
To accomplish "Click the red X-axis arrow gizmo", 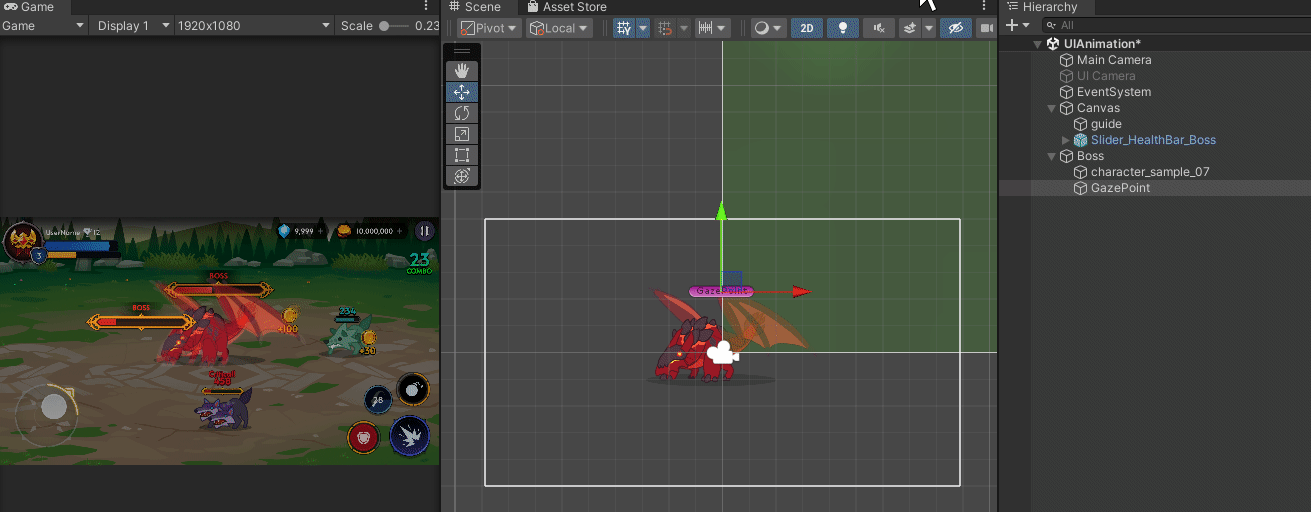I will point(801,292).
